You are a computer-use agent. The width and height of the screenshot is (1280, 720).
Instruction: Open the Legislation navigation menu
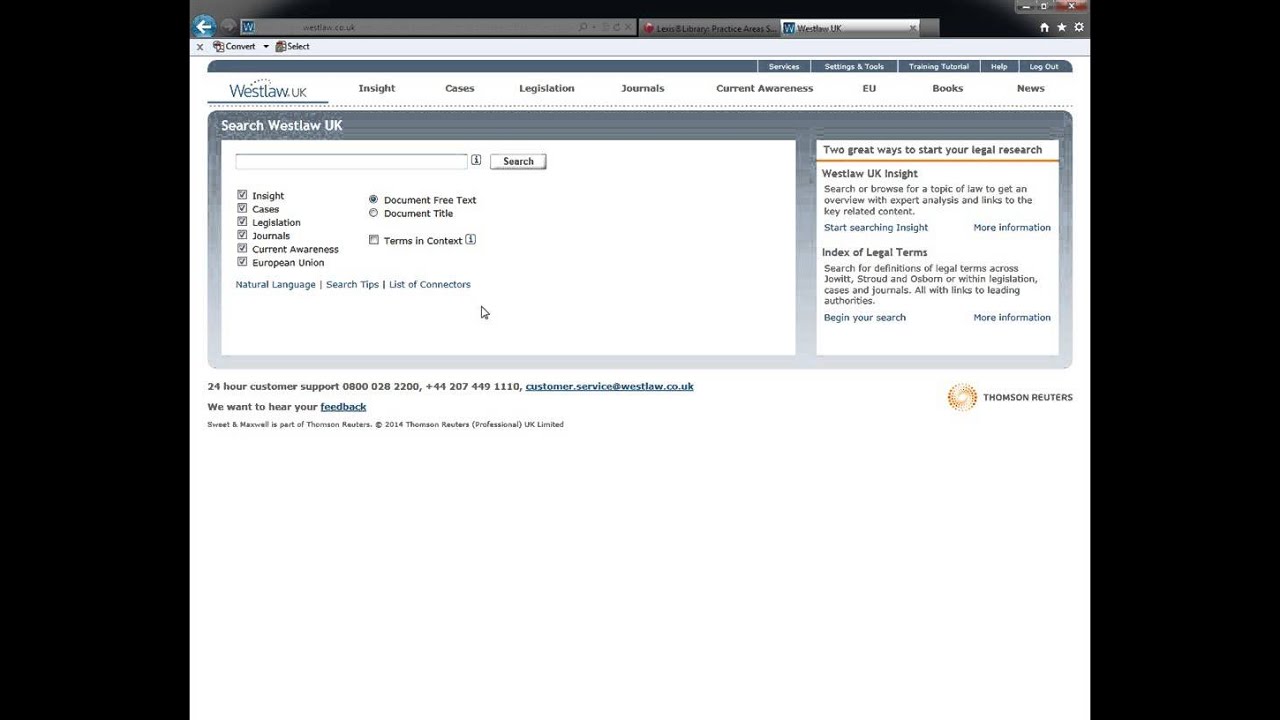pyautogui.click(x=547, y=88)
